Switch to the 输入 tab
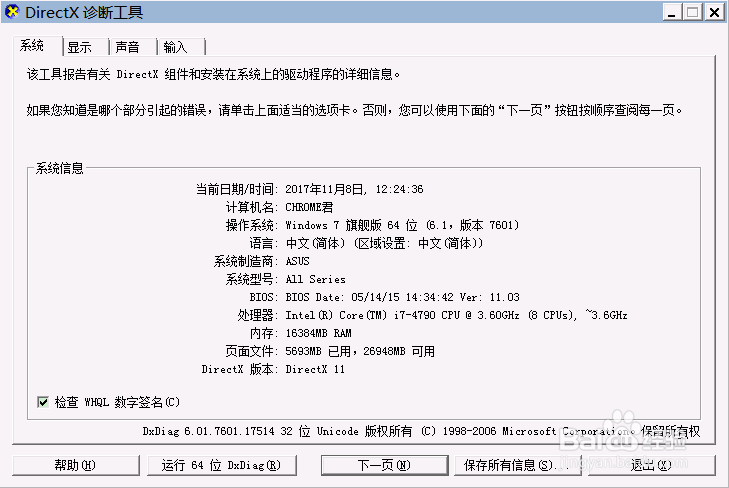Image resolution: width=729 pixels, height=488 pixels. [181, 47]
